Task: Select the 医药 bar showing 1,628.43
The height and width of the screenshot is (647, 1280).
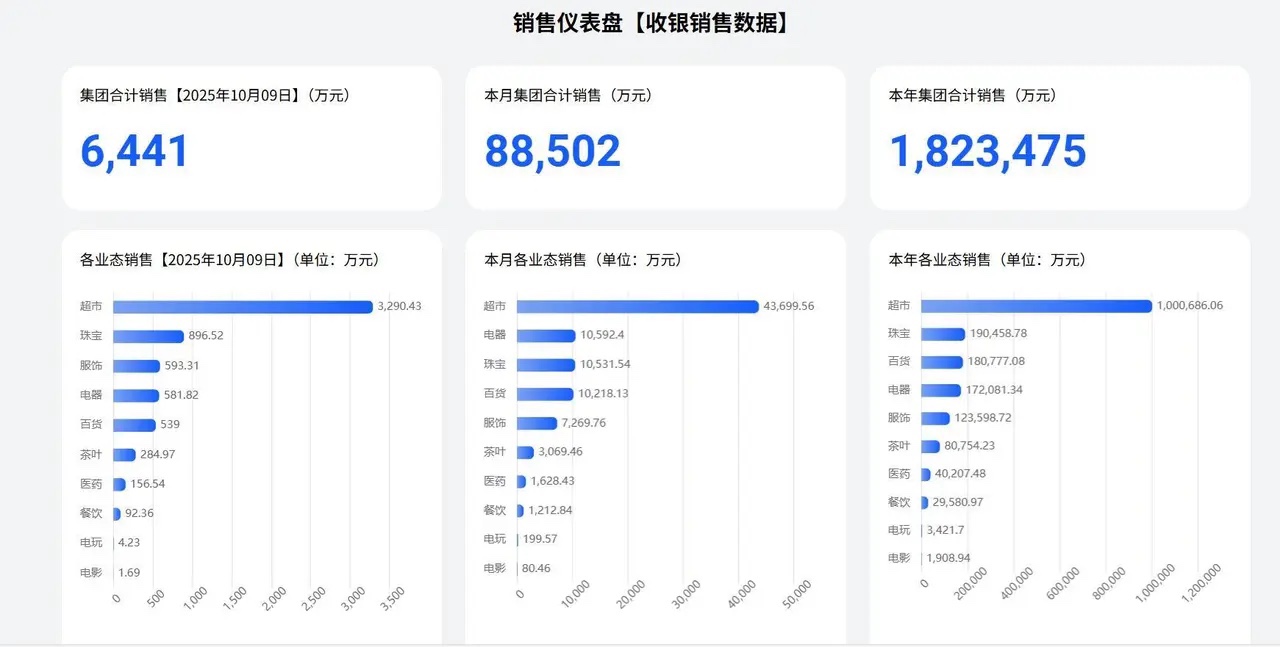Action: click(521, 481)
